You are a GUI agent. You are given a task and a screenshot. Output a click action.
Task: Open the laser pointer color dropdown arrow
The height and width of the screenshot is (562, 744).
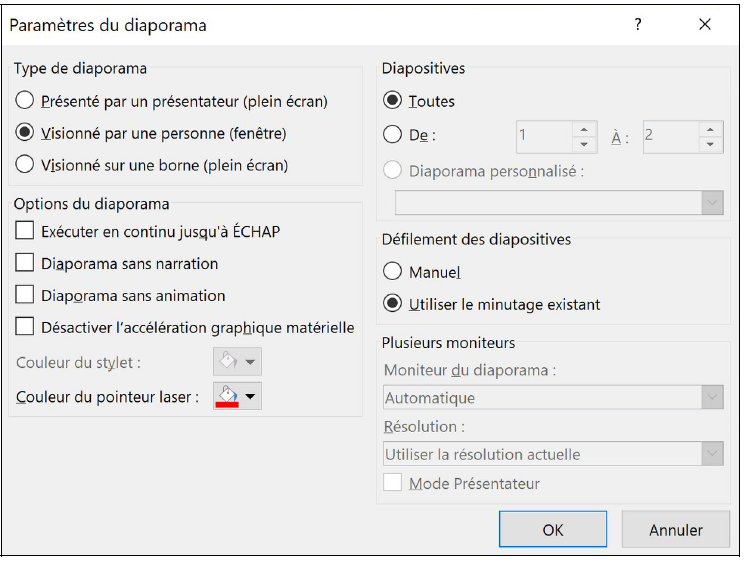click(250, 396)
